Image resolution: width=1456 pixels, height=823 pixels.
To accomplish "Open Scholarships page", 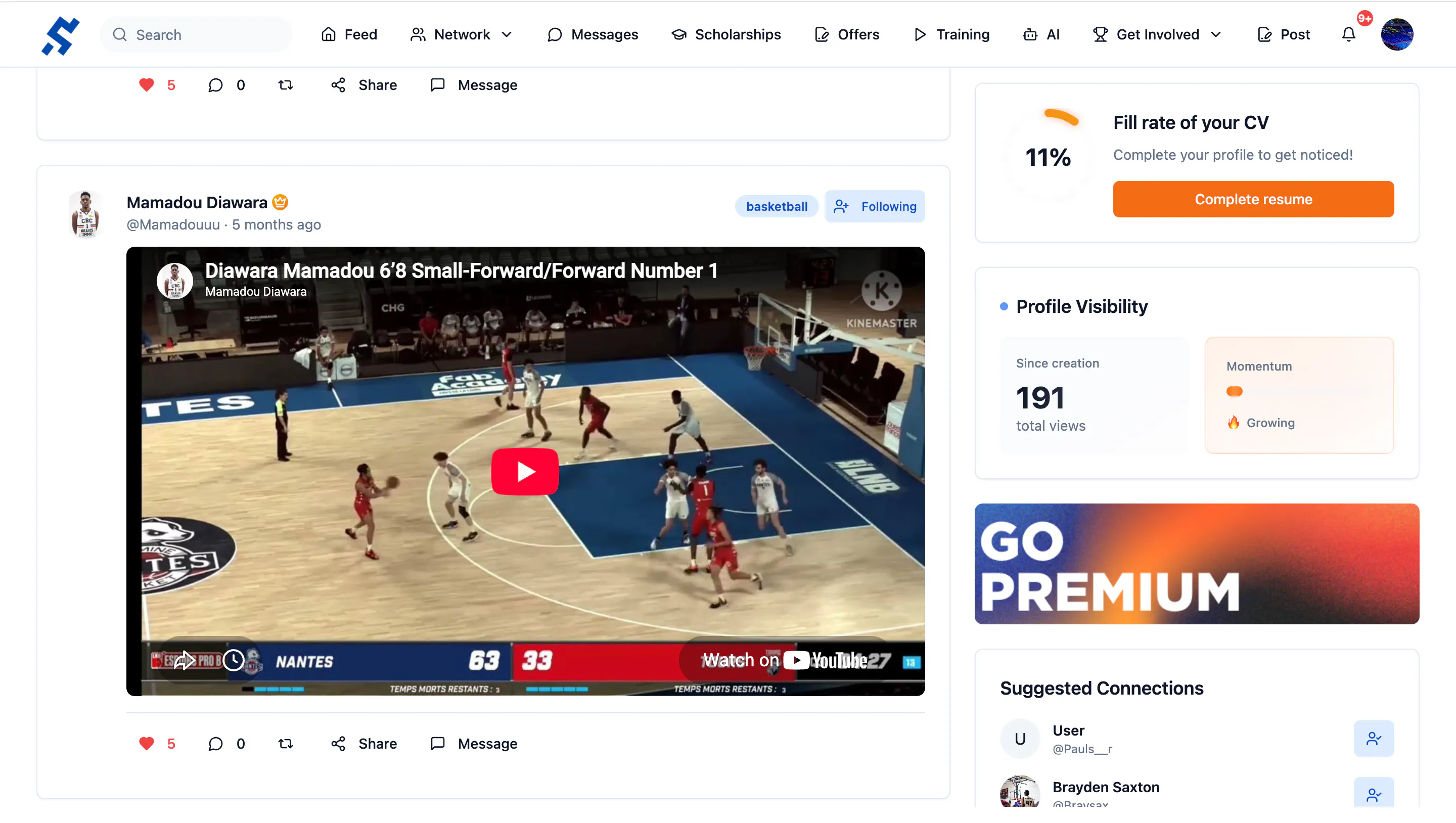I will coord(726,34).
